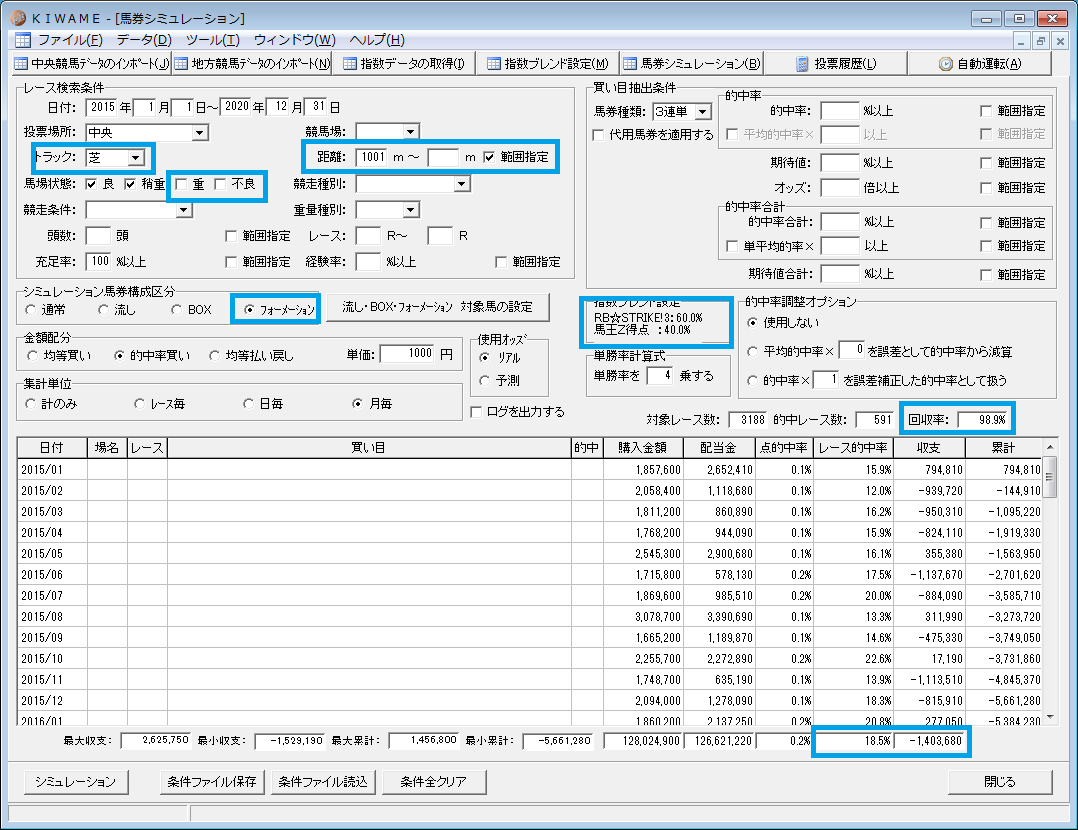Click 流し・BOX・フォーメーション 対象馬の設定 button

click(438, 307)
